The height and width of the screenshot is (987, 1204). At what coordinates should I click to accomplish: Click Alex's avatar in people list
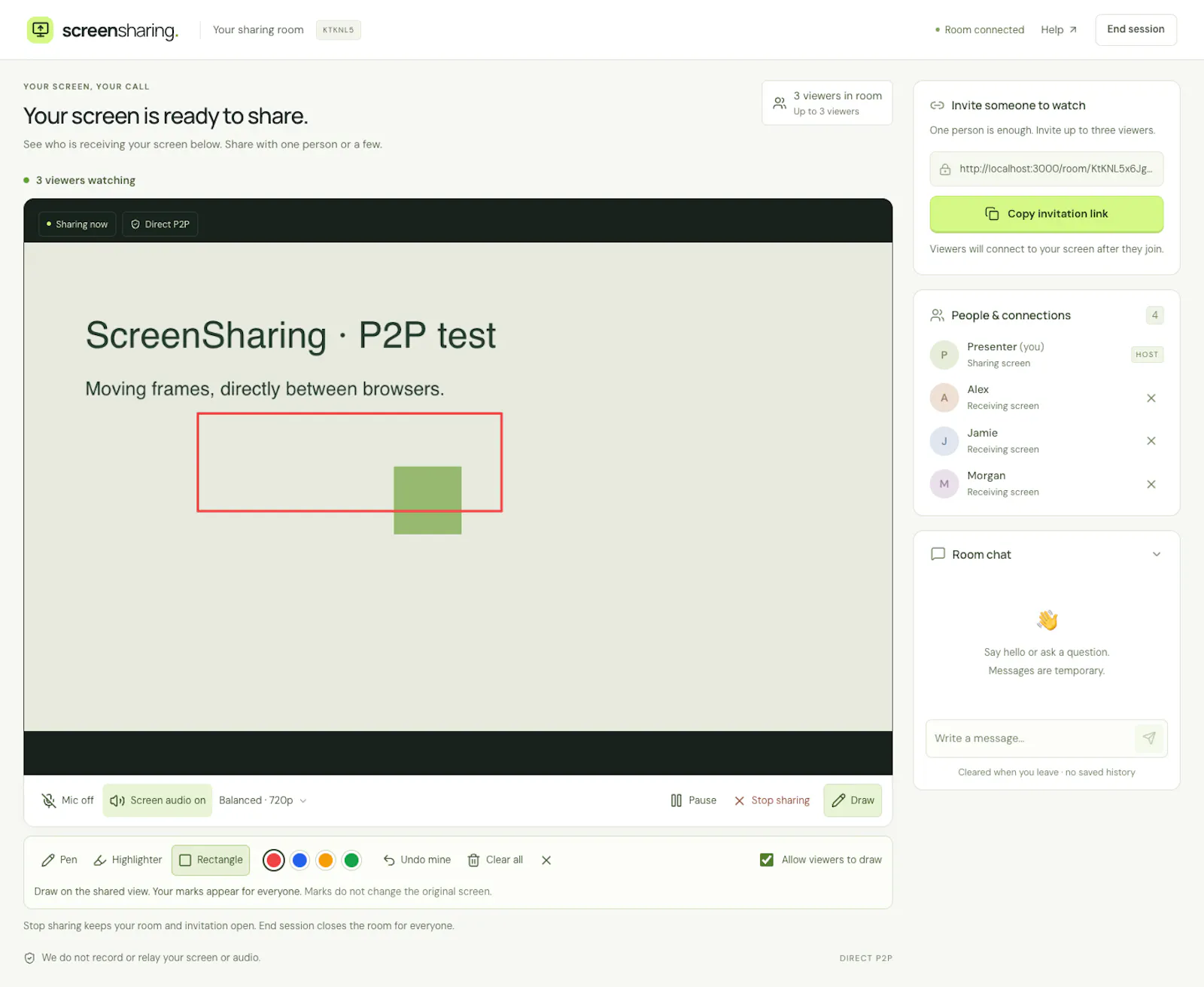tap(944, 398)
